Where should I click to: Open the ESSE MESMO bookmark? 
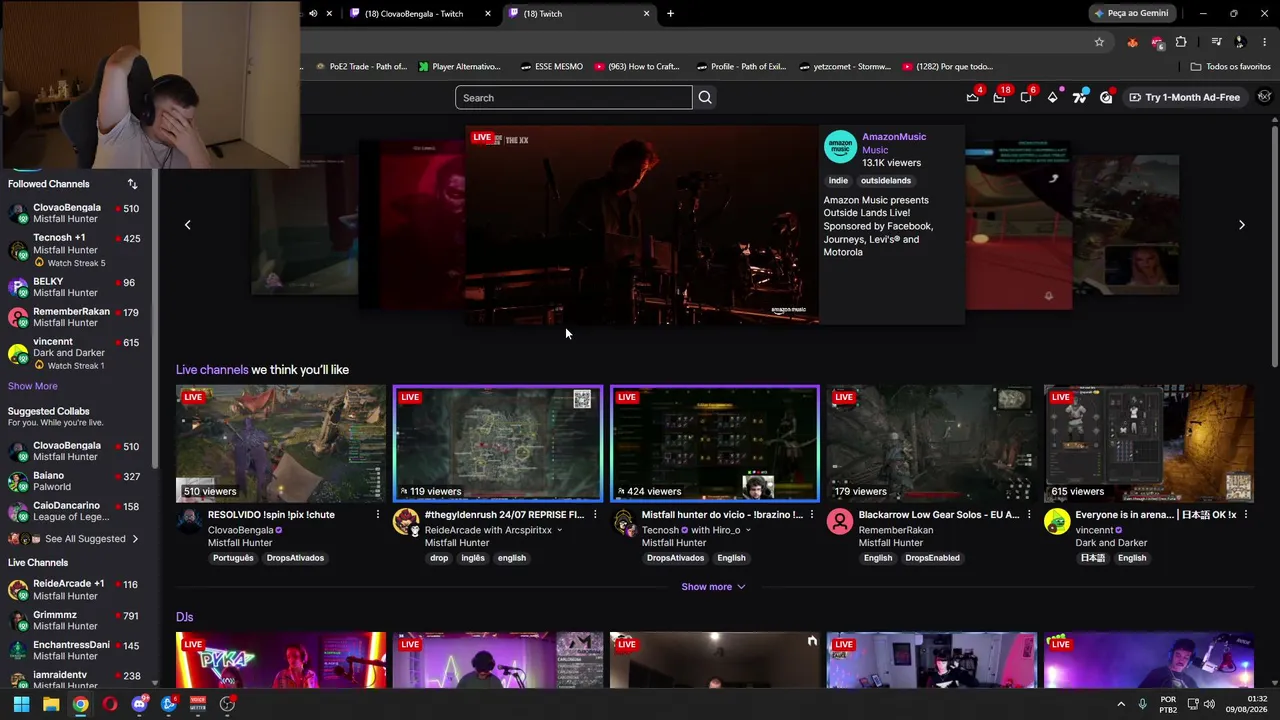coord(552,67)
